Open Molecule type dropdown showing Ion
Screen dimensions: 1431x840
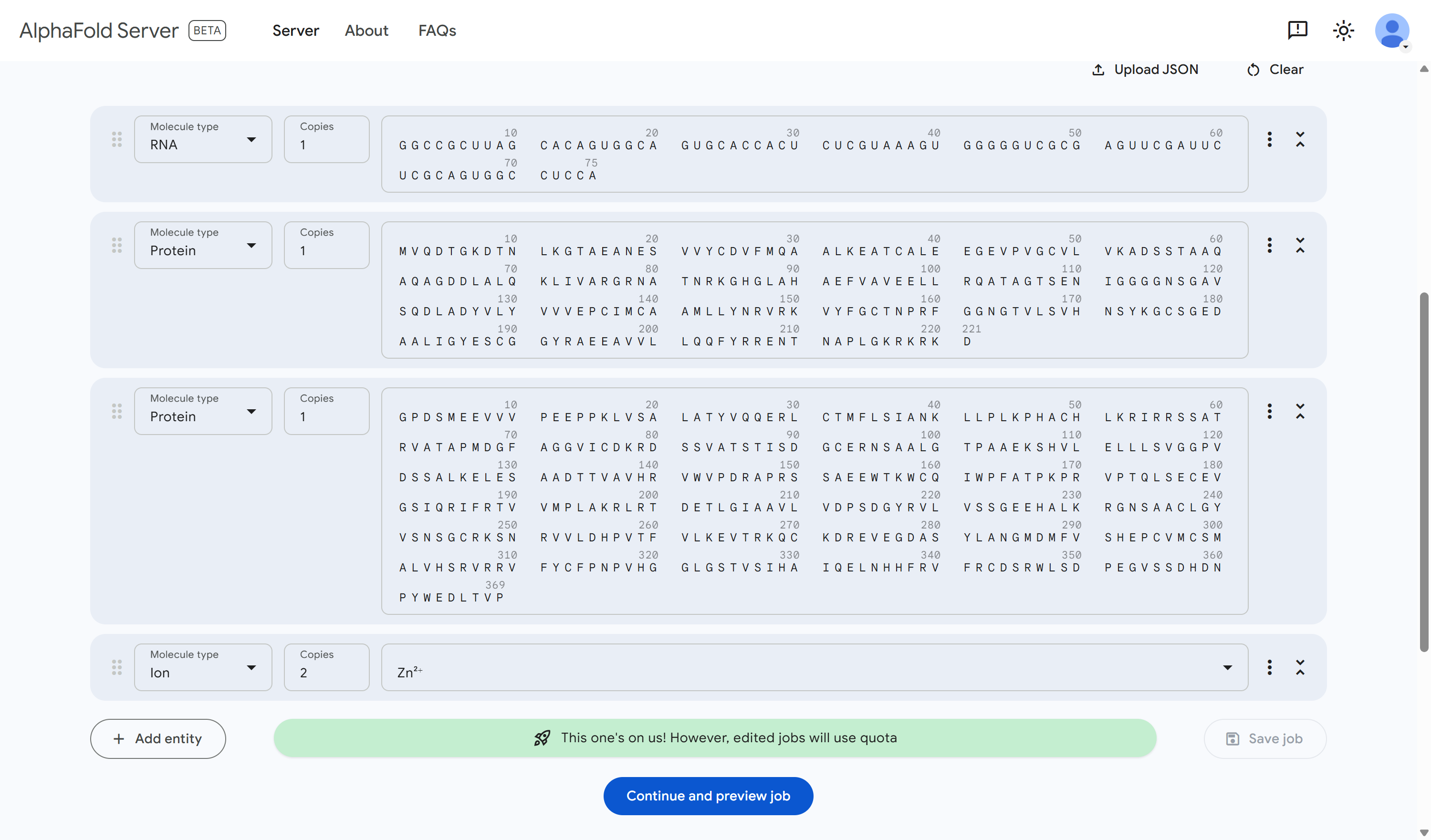[x=203, y=667]
